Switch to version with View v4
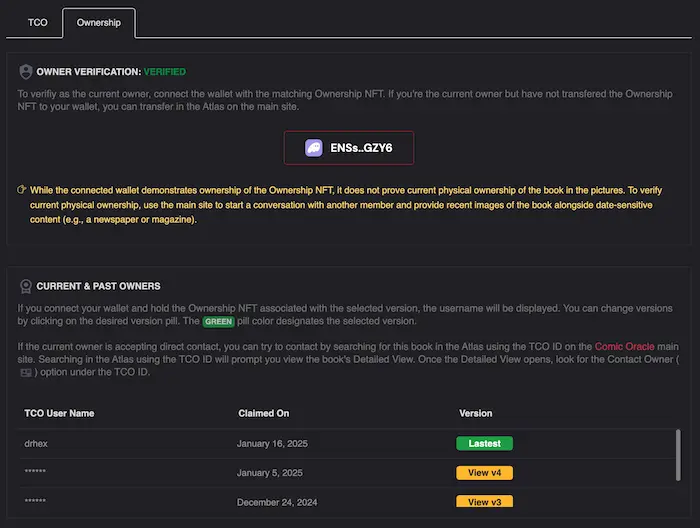The width and height of the screenshot is (700, 528). pos(484,472)
